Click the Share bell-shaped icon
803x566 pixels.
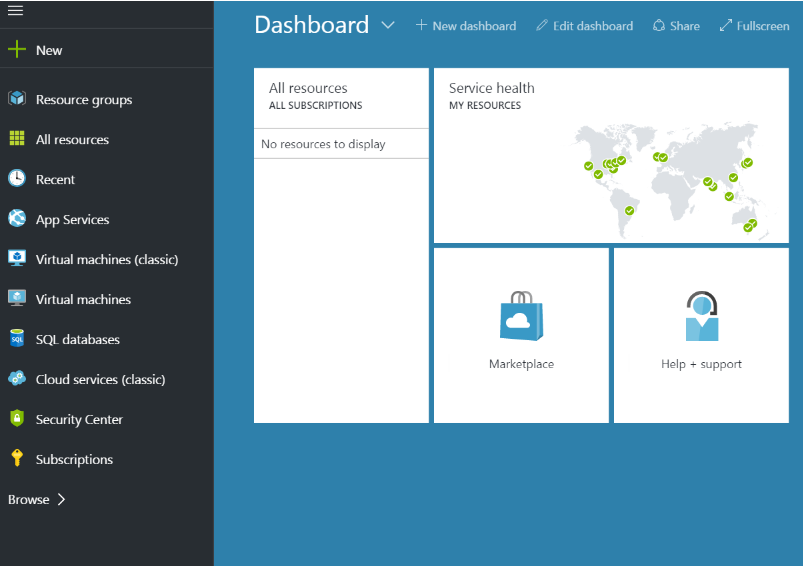point(659,26)
